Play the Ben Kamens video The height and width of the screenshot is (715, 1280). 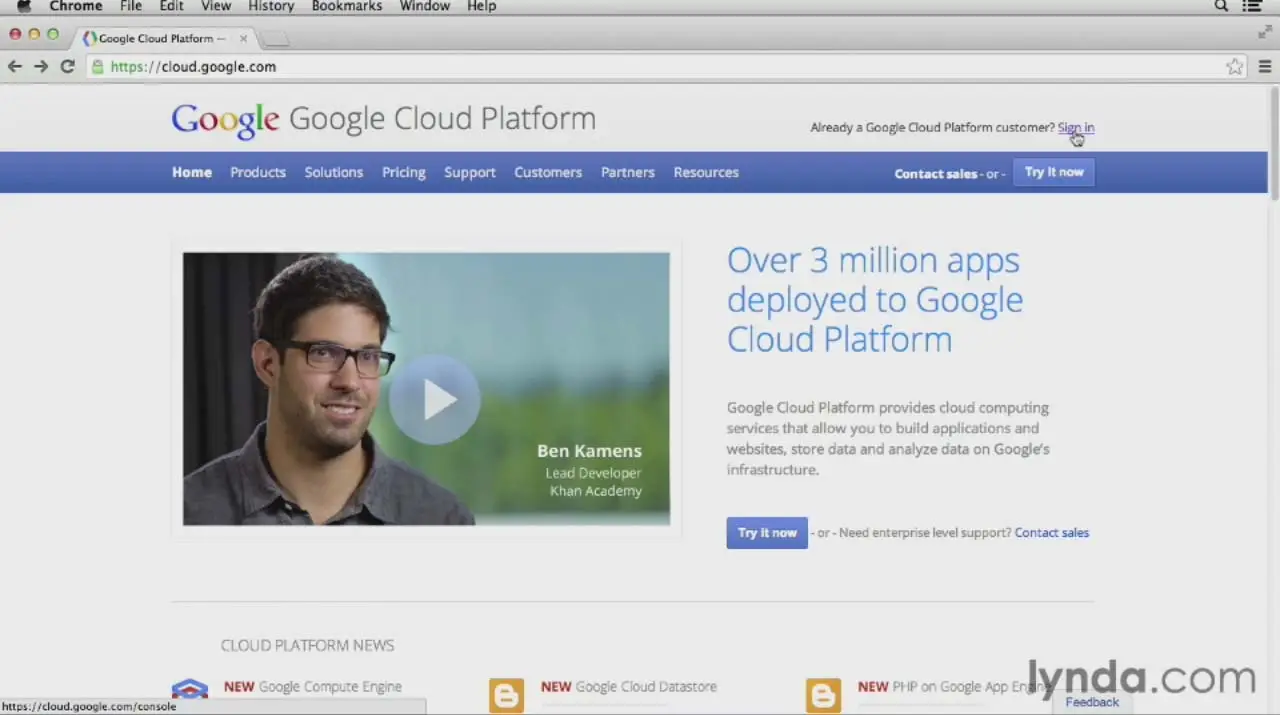pos(434,399)
